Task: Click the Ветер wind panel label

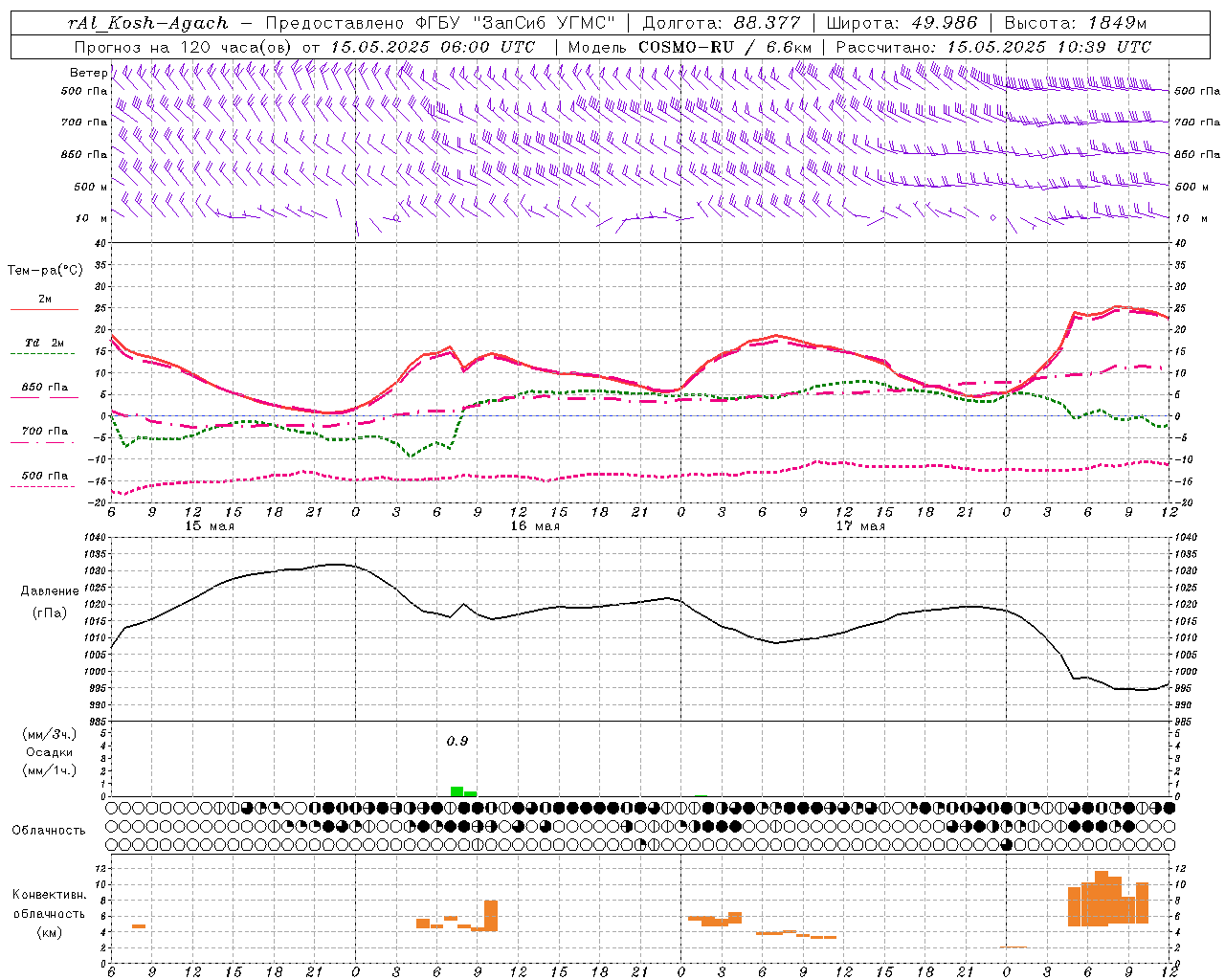Action: [88, 73]
